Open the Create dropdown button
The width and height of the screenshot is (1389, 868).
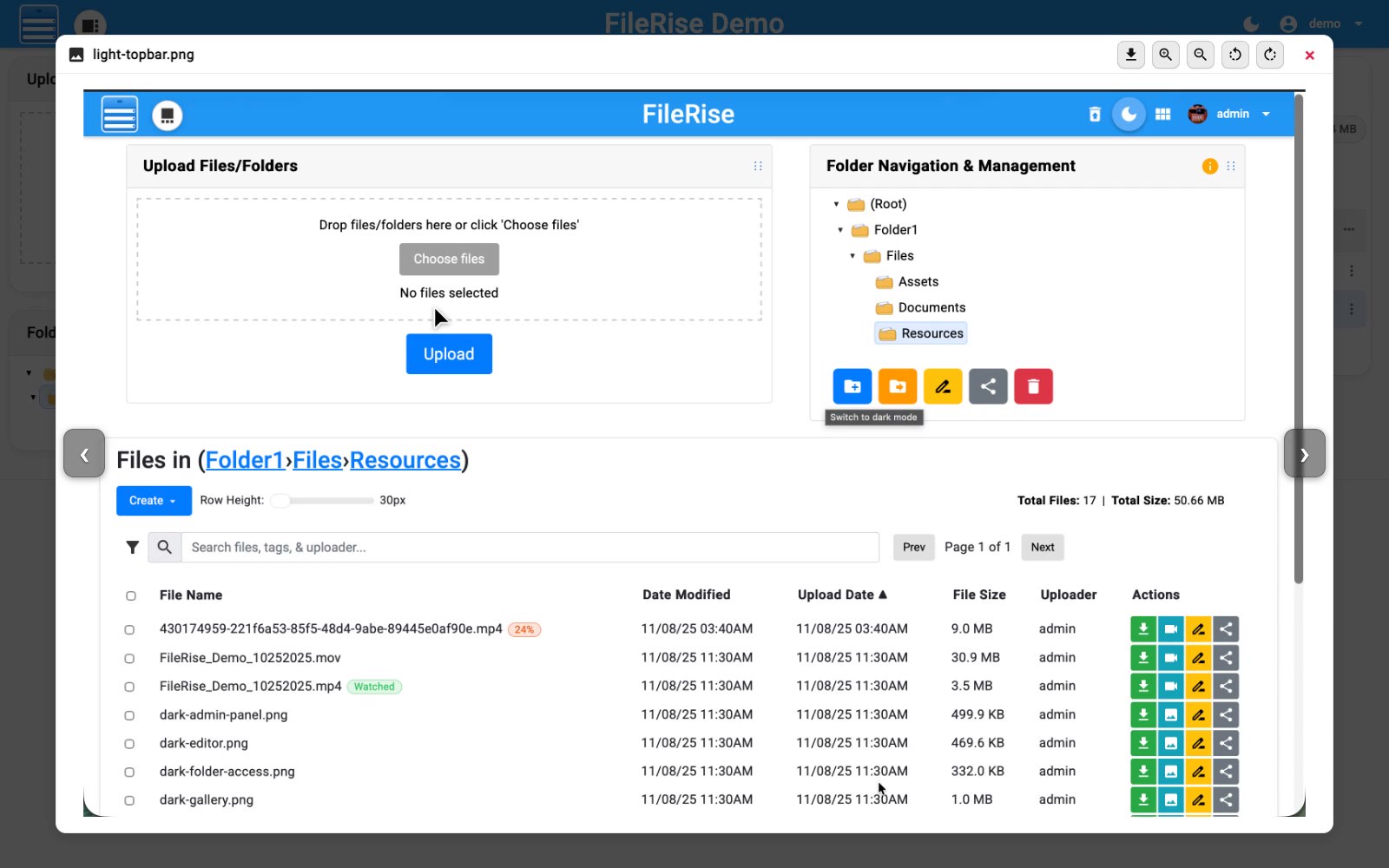[154, 501]
